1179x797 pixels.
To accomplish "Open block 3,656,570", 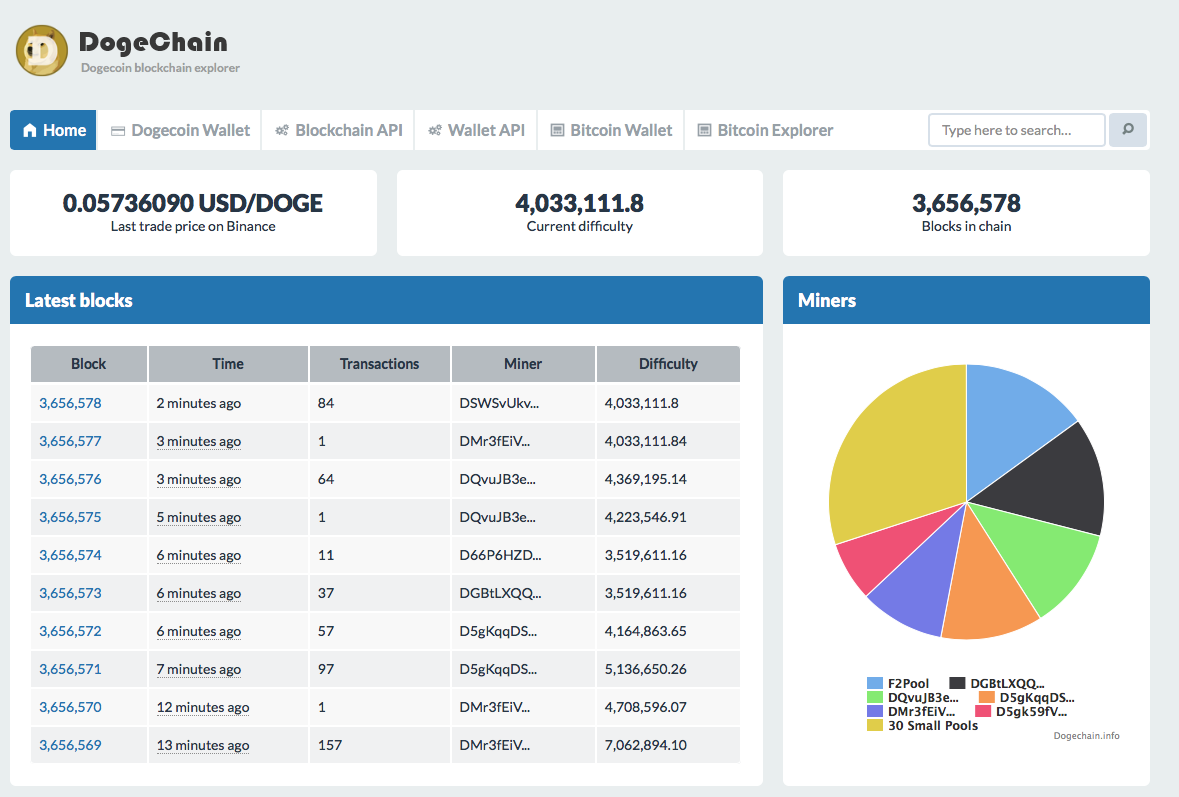I will [x=70, y=707].
